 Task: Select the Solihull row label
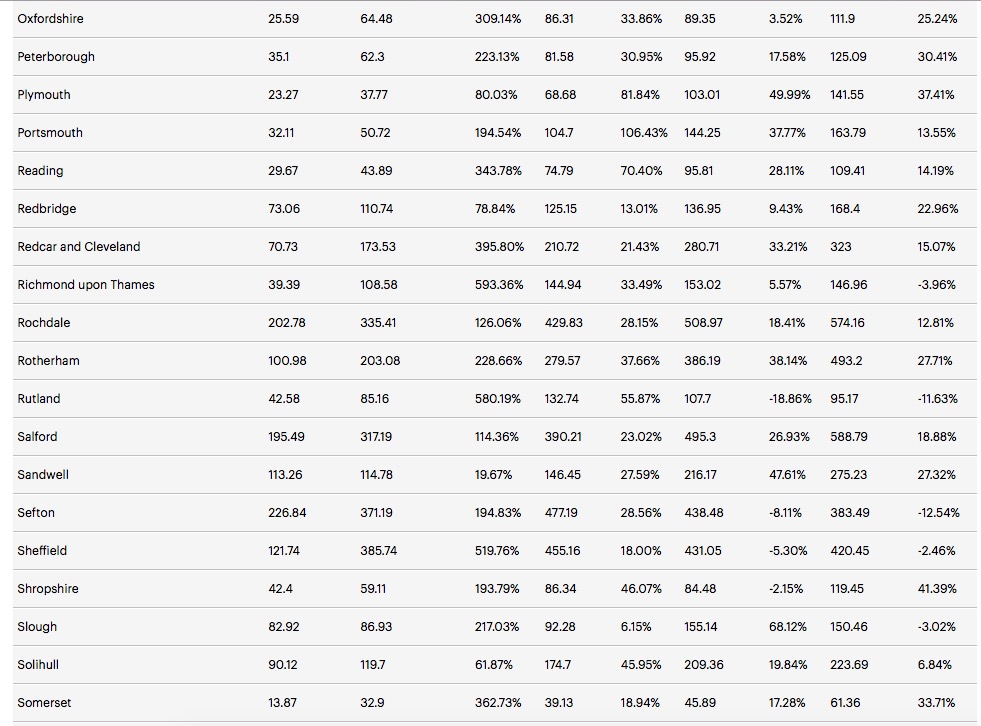click(x=39, y=665)
